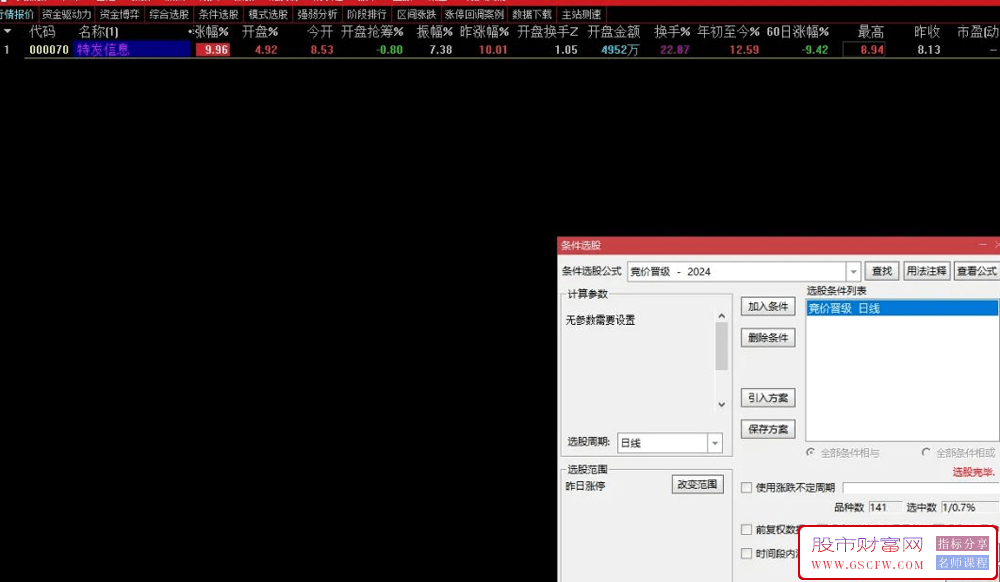This screenshot has width=1000, height=582.
Task: Click the 9.96 gain value cell
Action: pyautogui.click(x=213, y=50)
